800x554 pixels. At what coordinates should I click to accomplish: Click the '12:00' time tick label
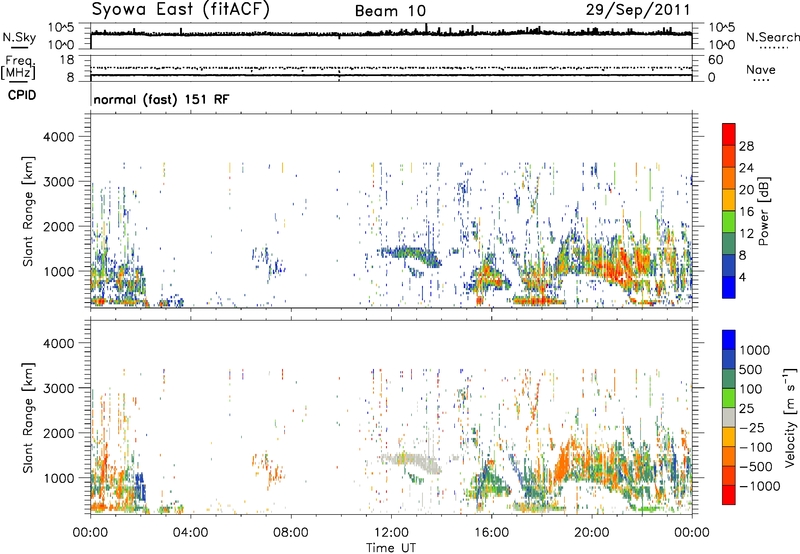391,533
